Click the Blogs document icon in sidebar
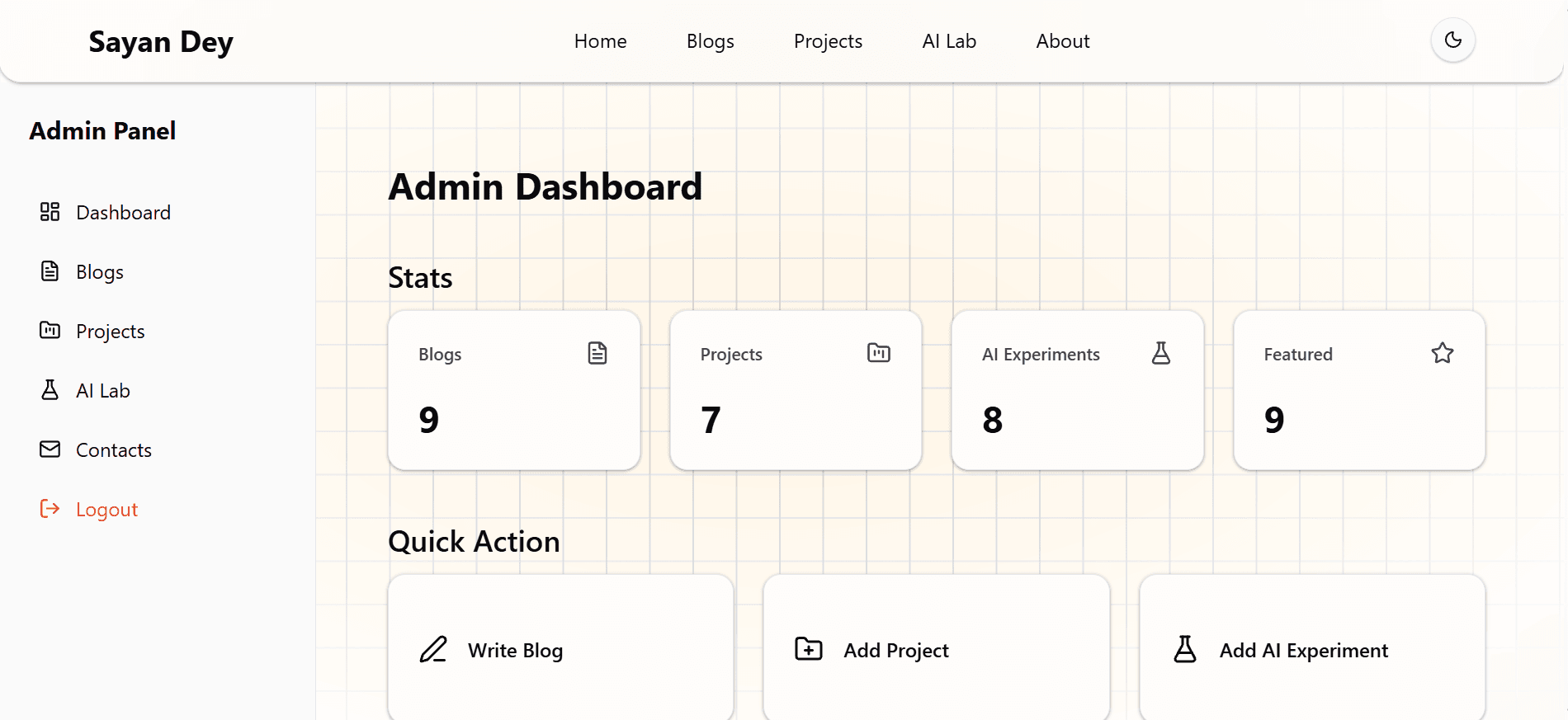Viewport: 1568px width, 720px height. point(50,271)
